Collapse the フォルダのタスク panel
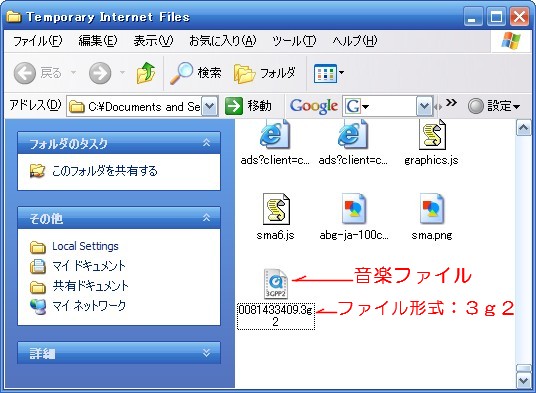Image resolution: width=536 pixels, height=393 pixels. click(206, 143)
